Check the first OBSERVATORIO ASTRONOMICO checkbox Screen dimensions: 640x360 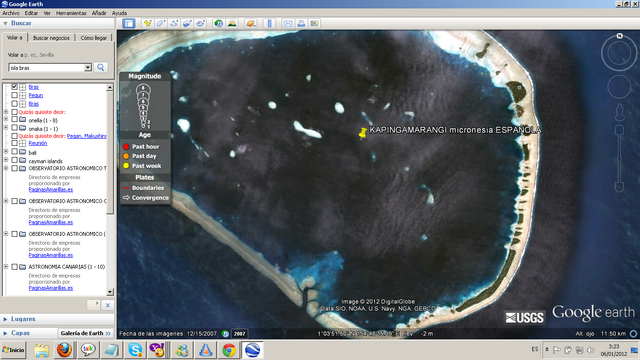(15, 168)
